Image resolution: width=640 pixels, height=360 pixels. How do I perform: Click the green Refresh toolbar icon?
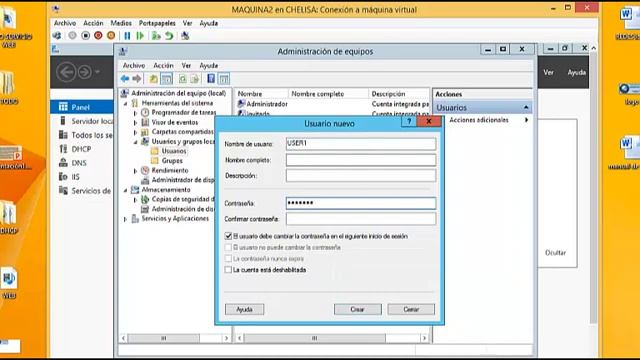pyautogui.click(x=182, y=79)
